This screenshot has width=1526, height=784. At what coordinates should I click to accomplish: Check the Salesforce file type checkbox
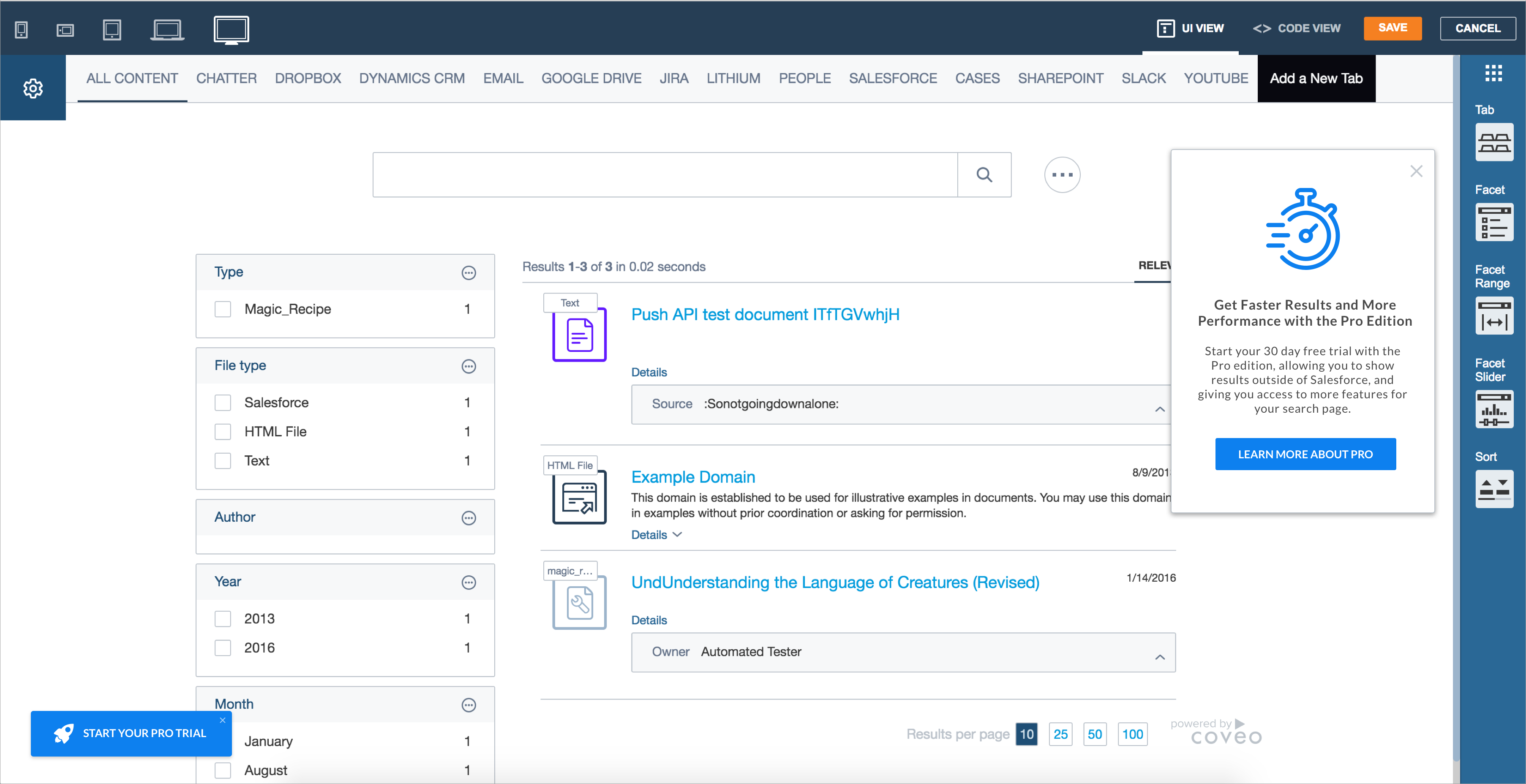(x=223, y=403)
